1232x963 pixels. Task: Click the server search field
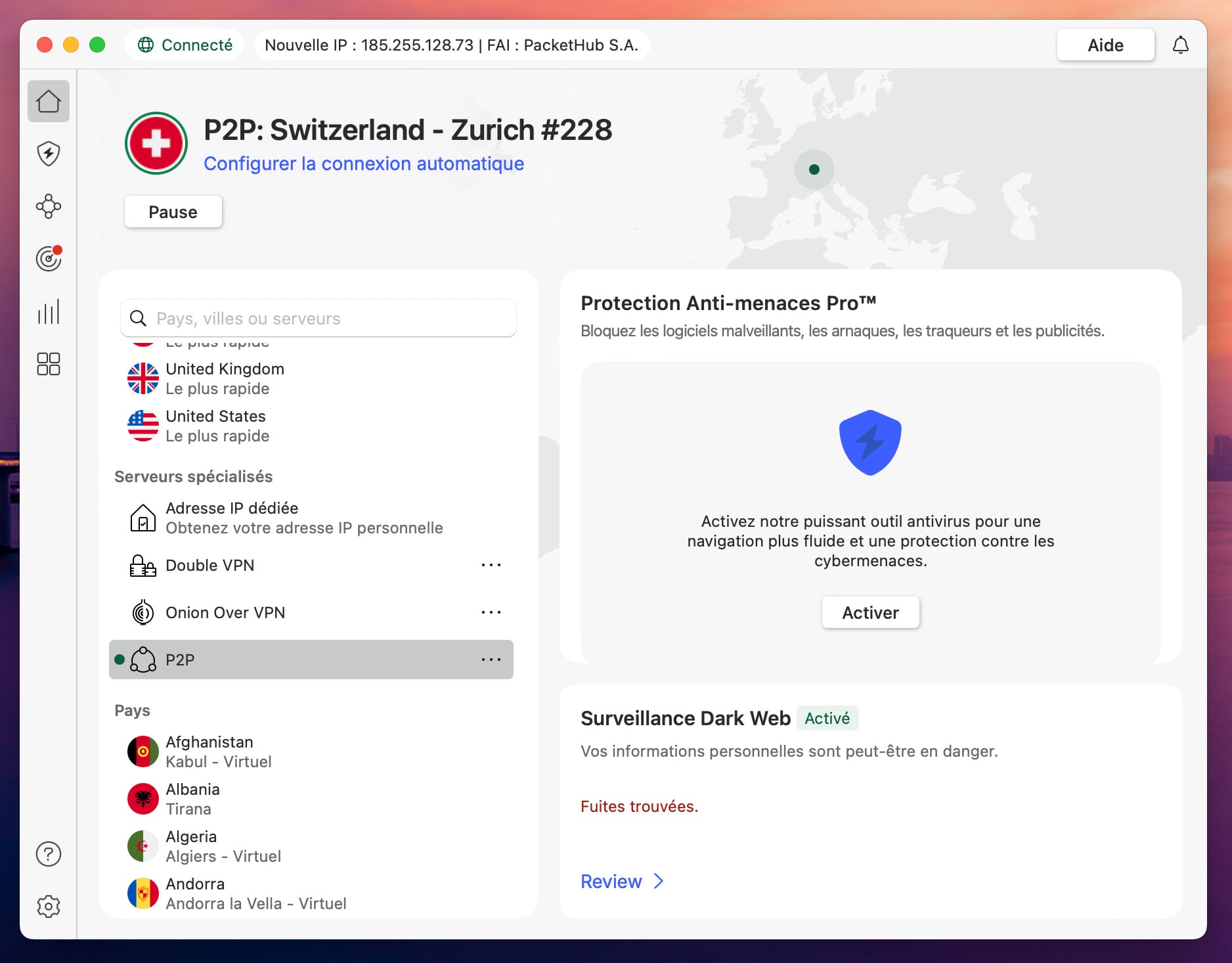(318, 318)
